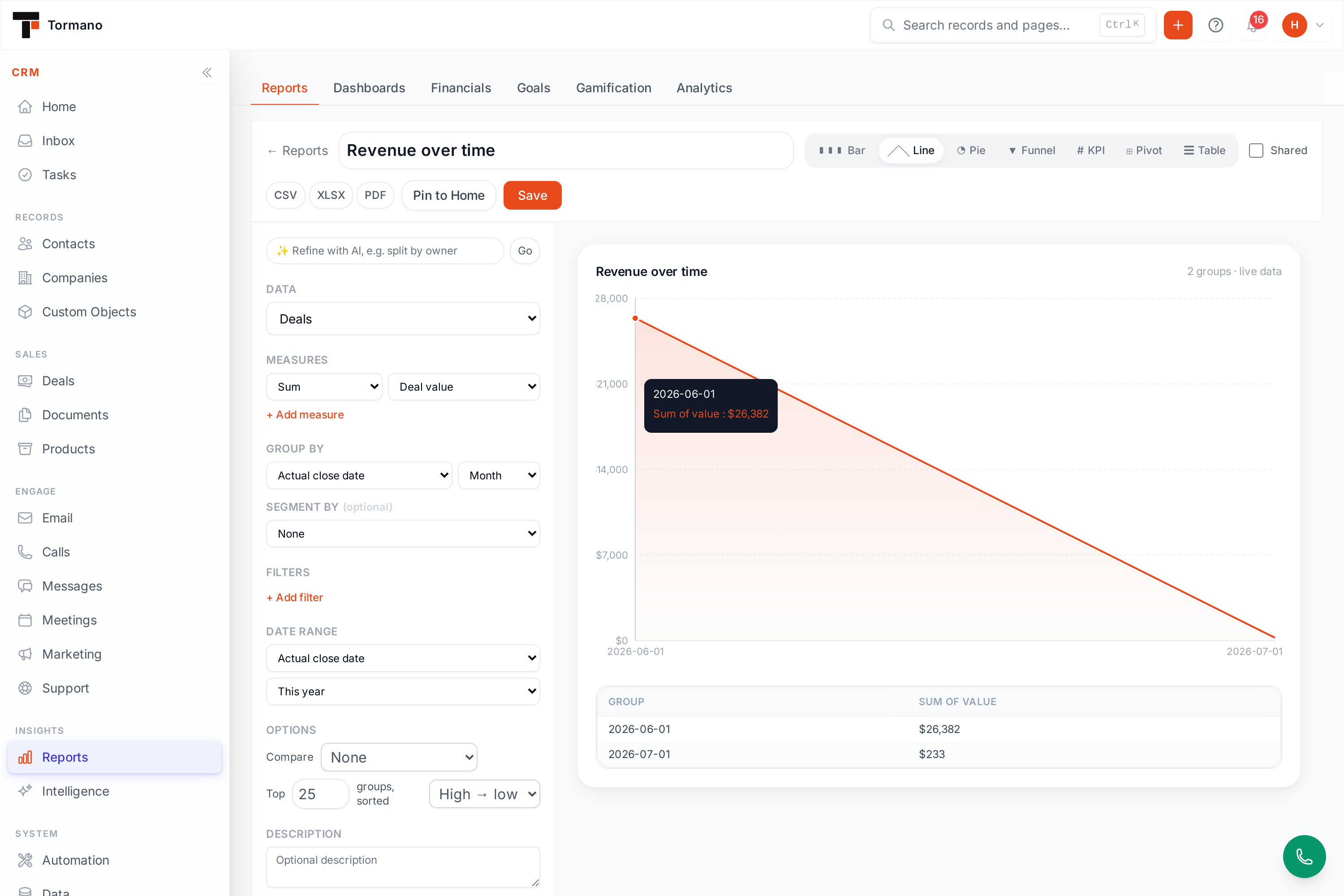
Task: Open the High → low sort dropdown
Action: [485, 794]
